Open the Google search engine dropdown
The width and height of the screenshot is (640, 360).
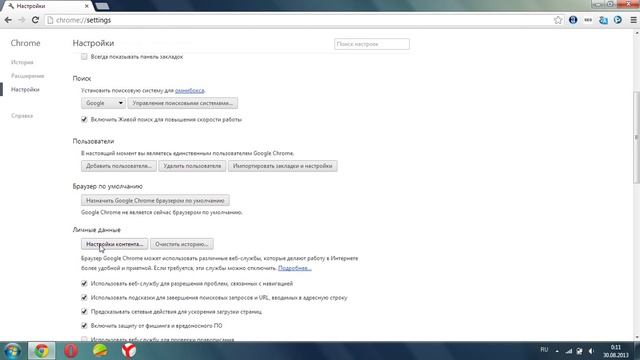pyautogui.click(x=103, y=103)
